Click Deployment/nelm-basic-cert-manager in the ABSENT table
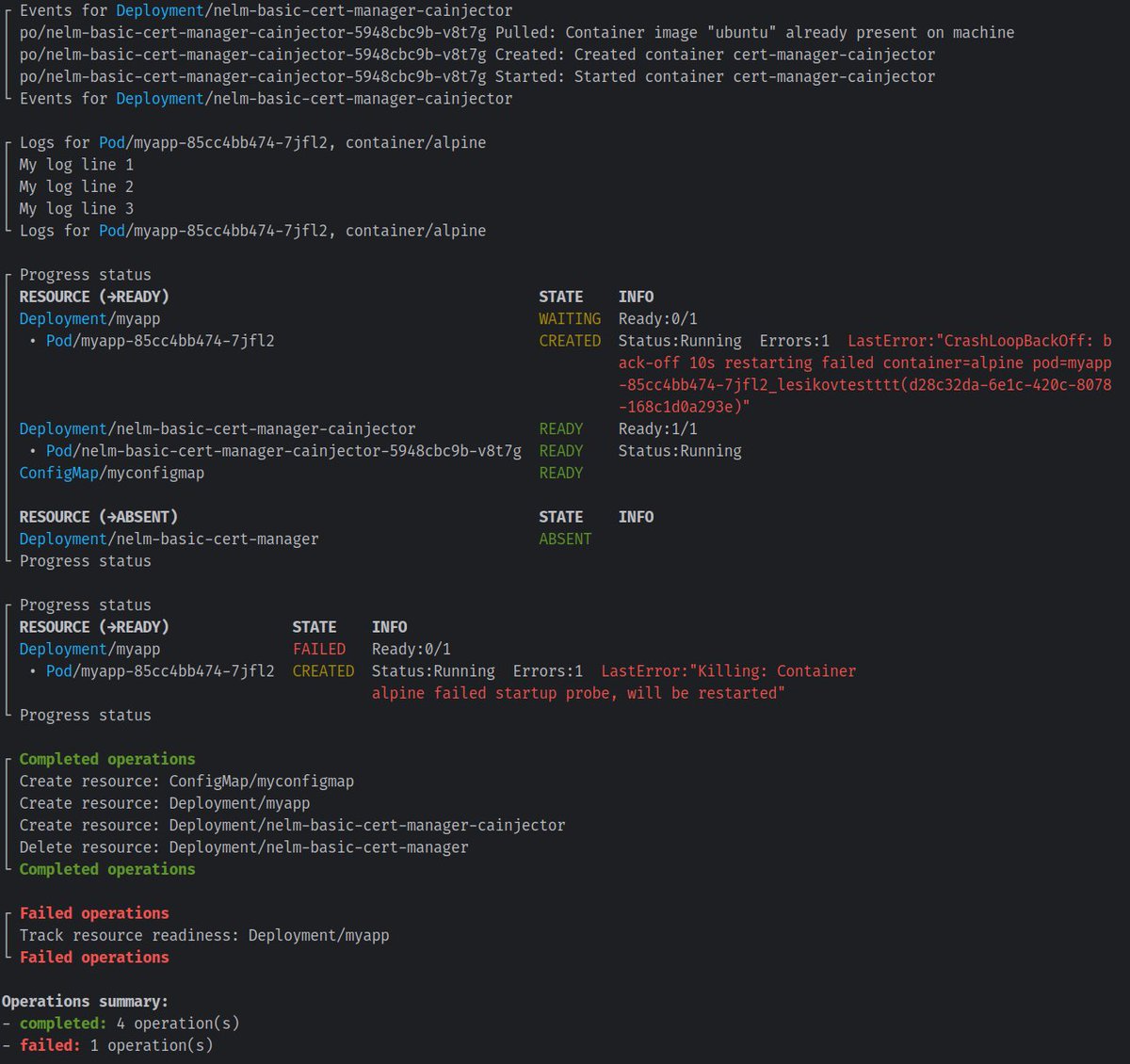Viewport: 1130px width, 1064px height. [169, 539]
